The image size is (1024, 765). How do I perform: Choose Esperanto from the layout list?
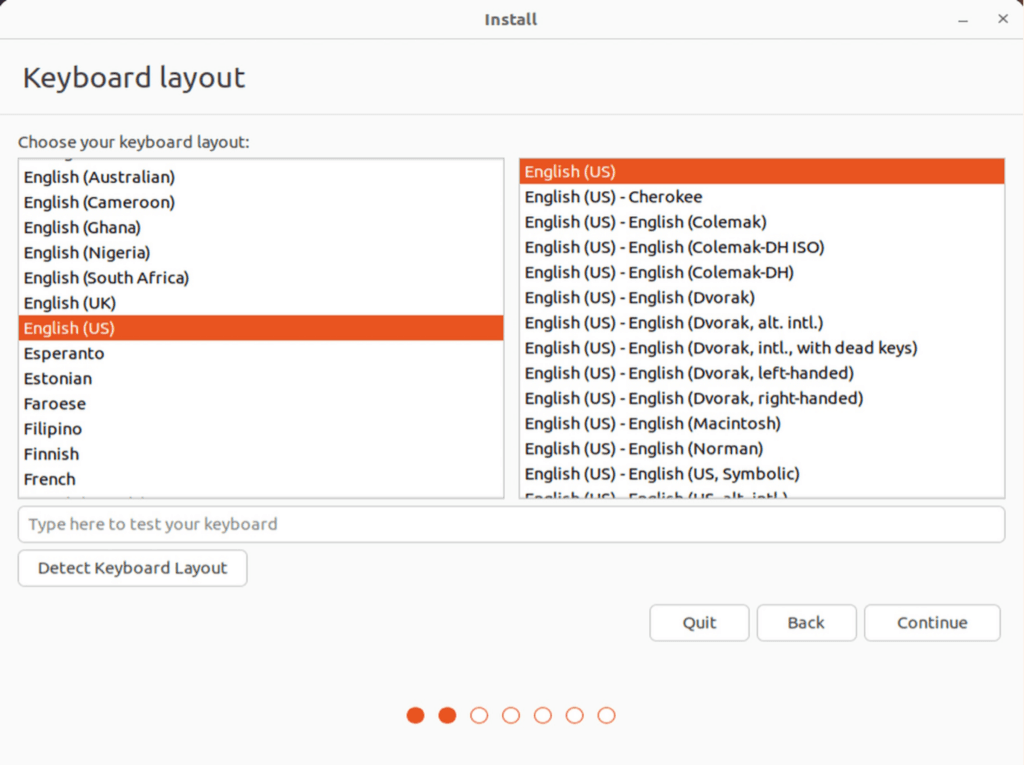[x=64, y=353]
